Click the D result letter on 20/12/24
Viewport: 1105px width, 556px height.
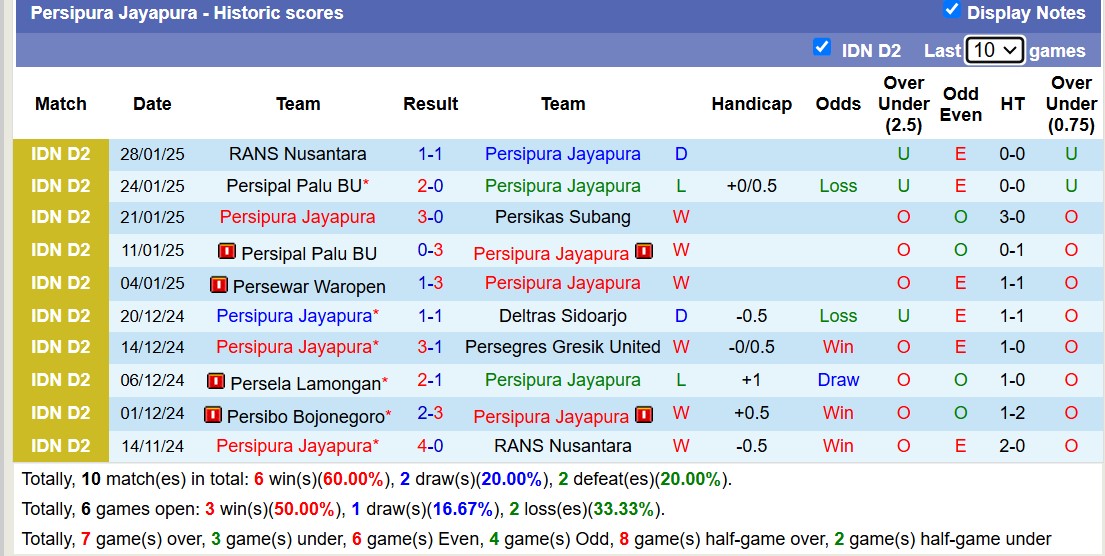coord(681,316)
